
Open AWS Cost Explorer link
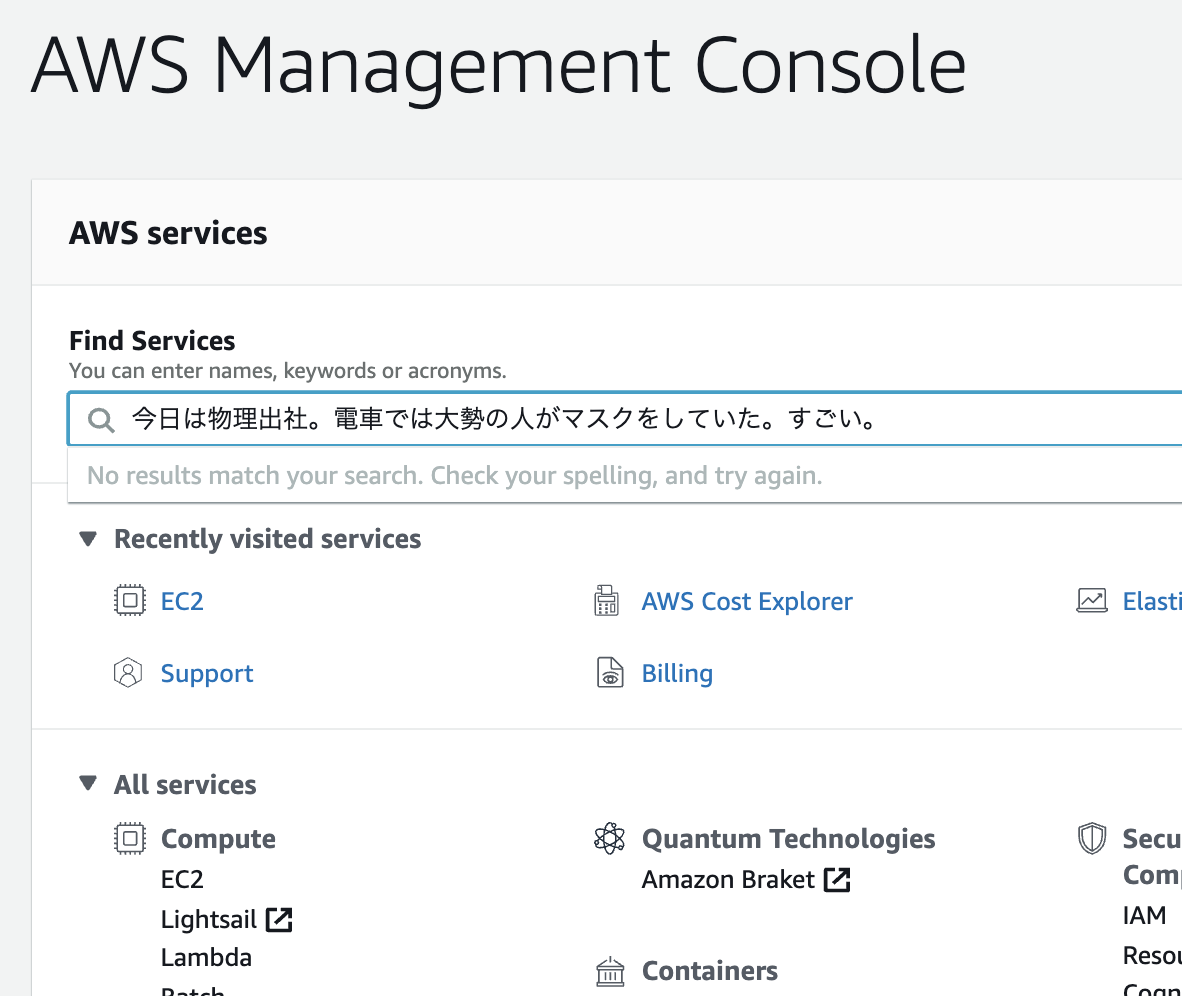[x=747, y=601]
